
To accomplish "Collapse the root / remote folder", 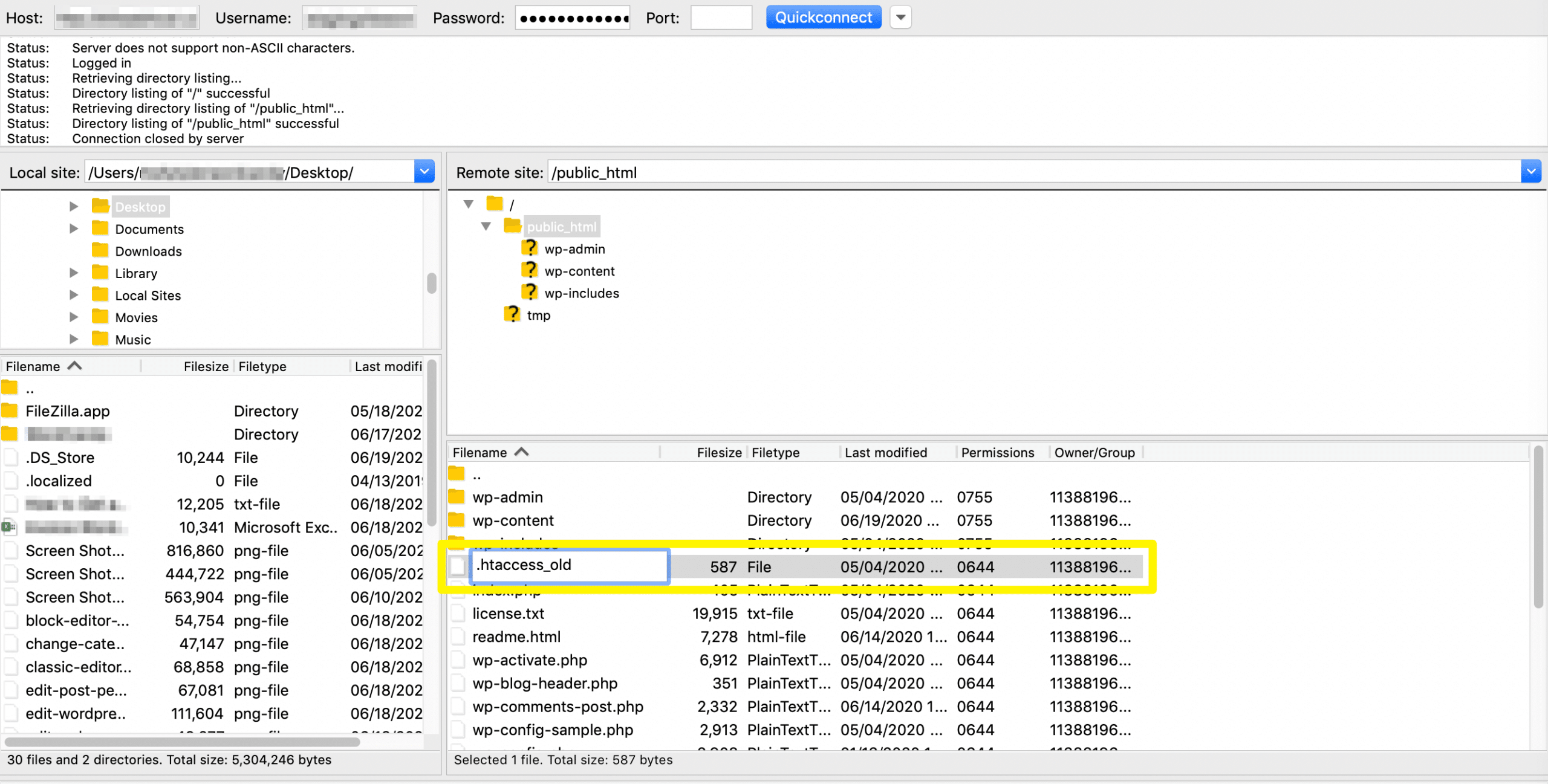I will (x=469, y=204).
